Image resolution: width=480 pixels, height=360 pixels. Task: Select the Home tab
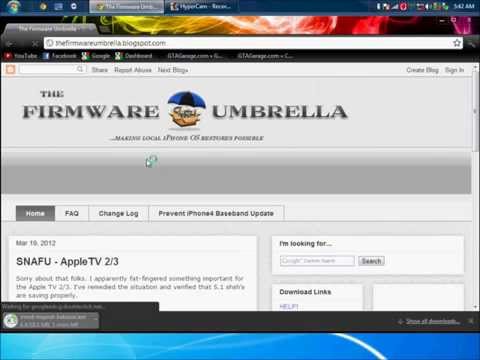tap(35, 213)
